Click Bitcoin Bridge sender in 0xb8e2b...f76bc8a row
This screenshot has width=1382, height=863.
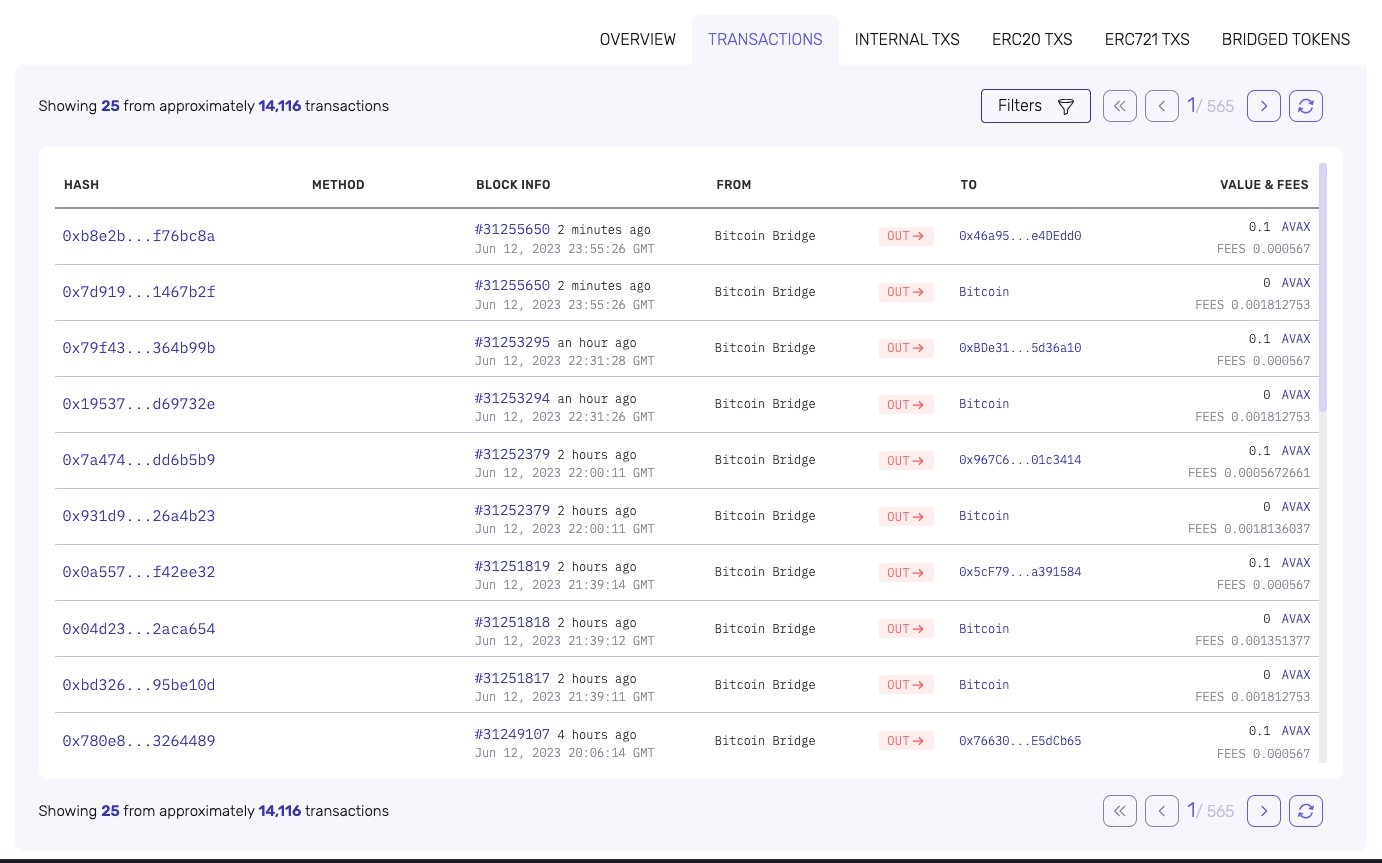click(x=765, y=236)
